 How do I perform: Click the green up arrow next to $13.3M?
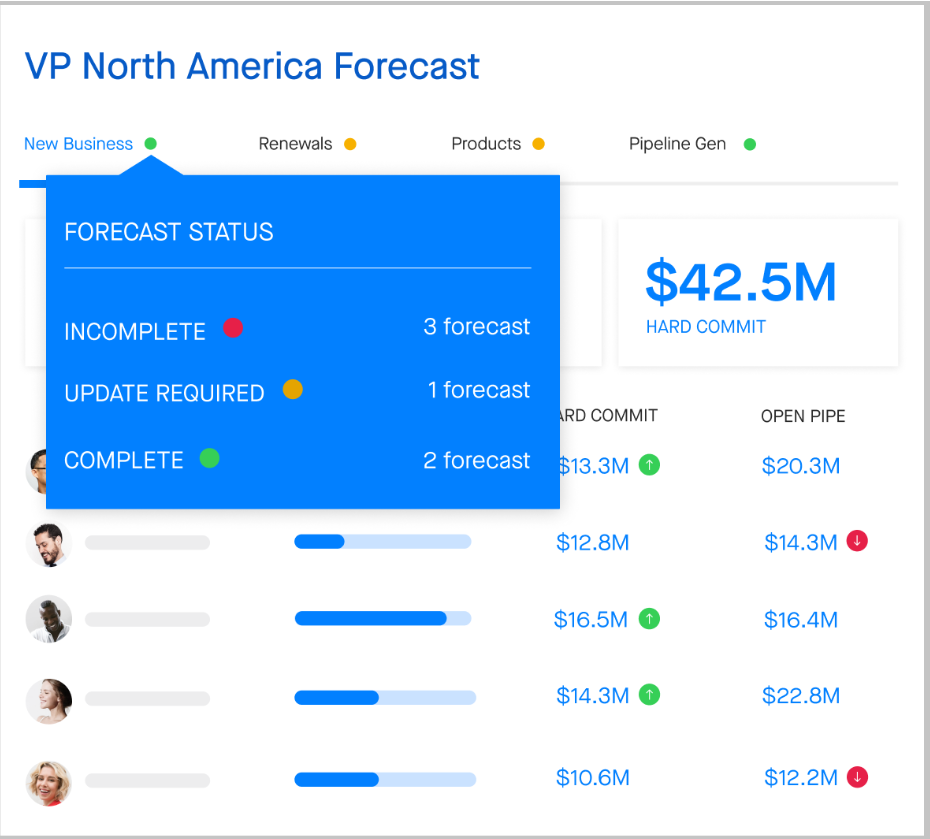point(649,465)
